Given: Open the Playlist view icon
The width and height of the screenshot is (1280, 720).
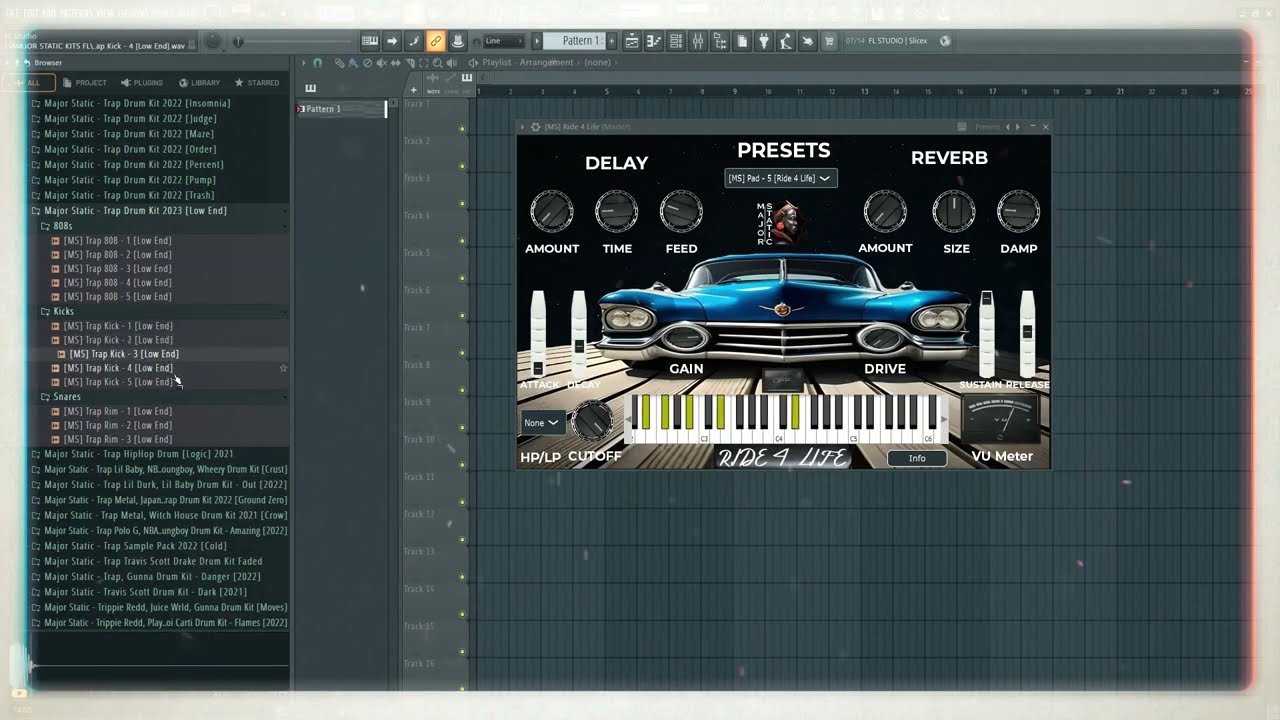Looking at the screenshot, I should (632, 41).
